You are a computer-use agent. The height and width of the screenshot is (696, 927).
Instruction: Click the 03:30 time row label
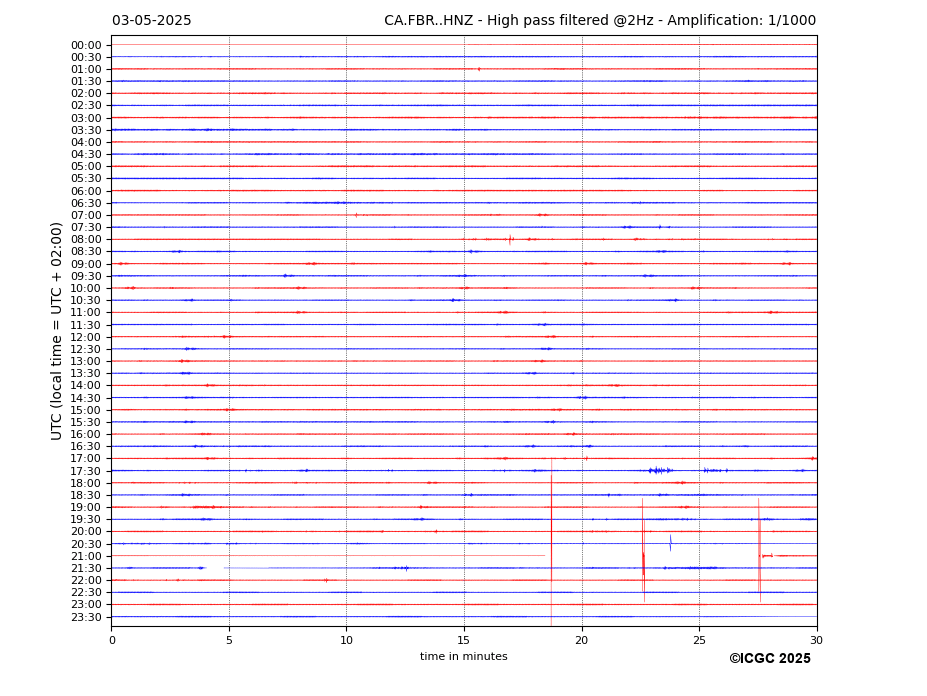click(86, 130)
